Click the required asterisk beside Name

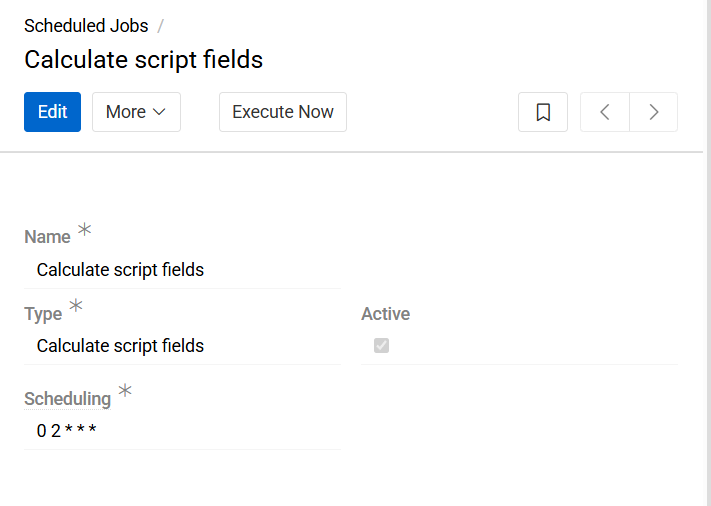coord(85,230)
